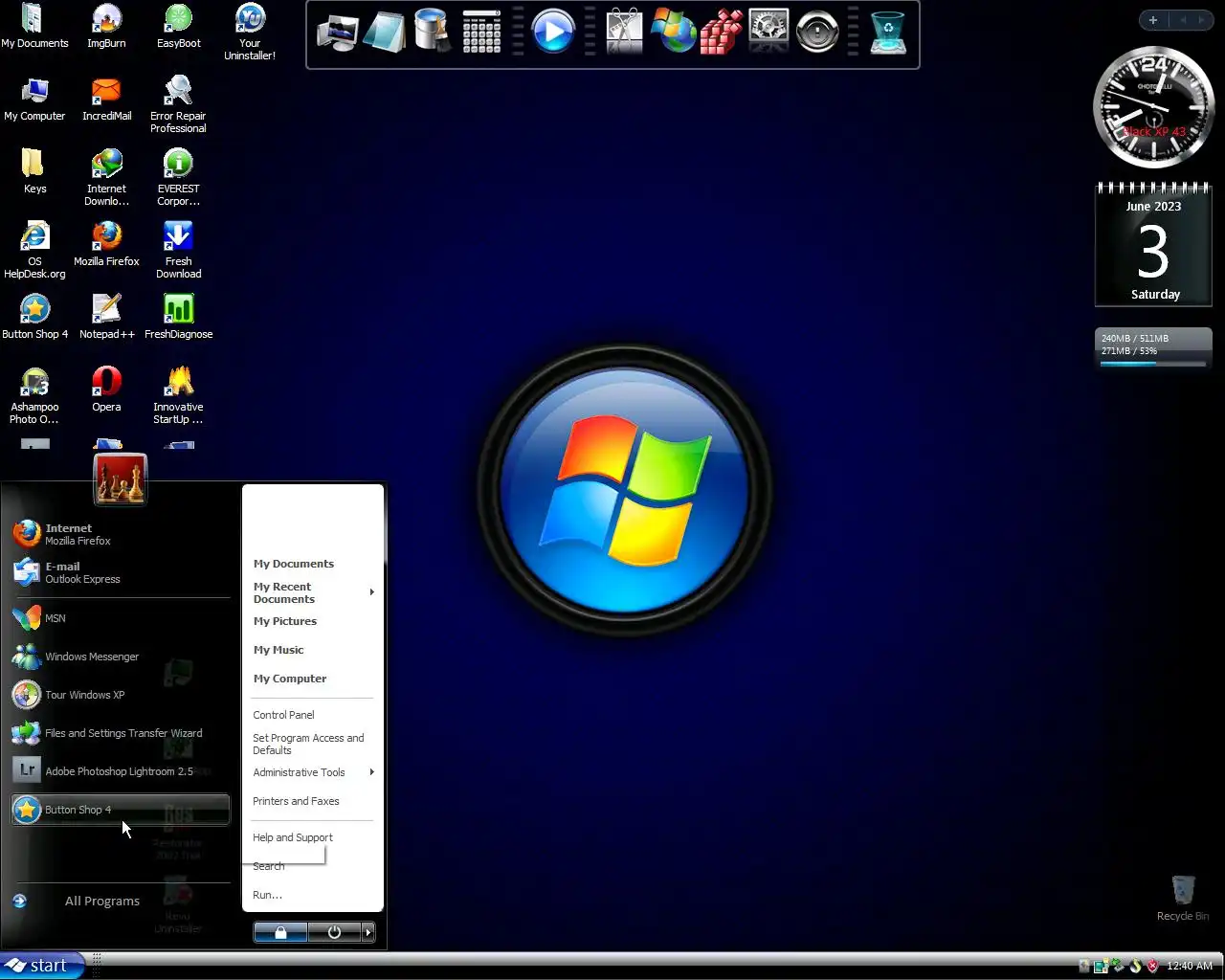Open Your Uninstaller! desktop icon
Image resolution: width=1225 pixels, height=980 pixels.
click(250, 32)
